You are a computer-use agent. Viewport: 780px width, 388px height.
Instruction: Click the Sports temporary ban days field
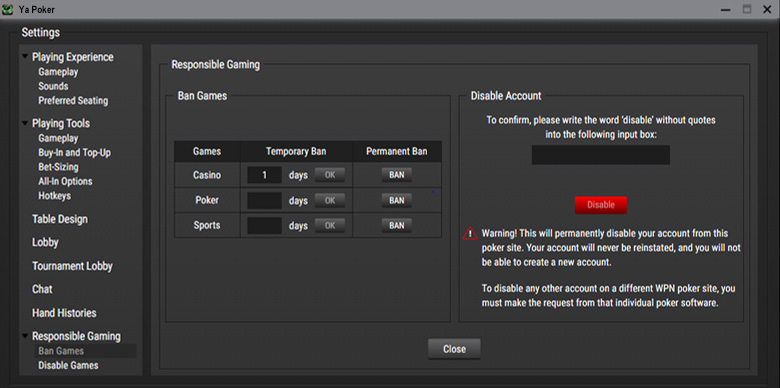coord(265,226)
